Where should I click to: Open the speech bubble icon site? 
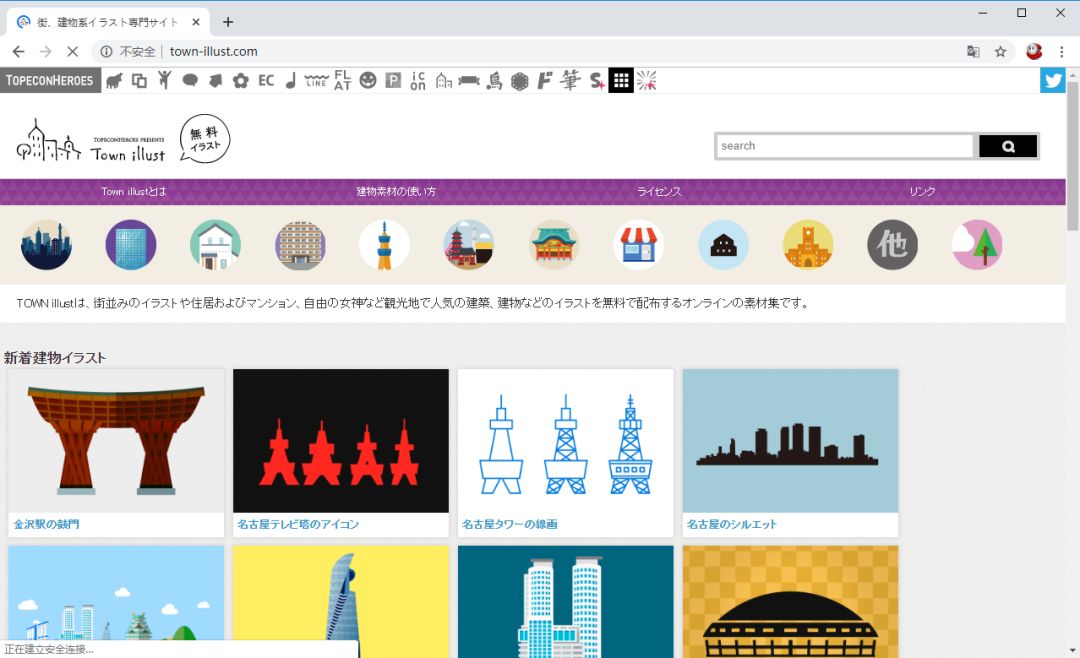coord(190,81)
